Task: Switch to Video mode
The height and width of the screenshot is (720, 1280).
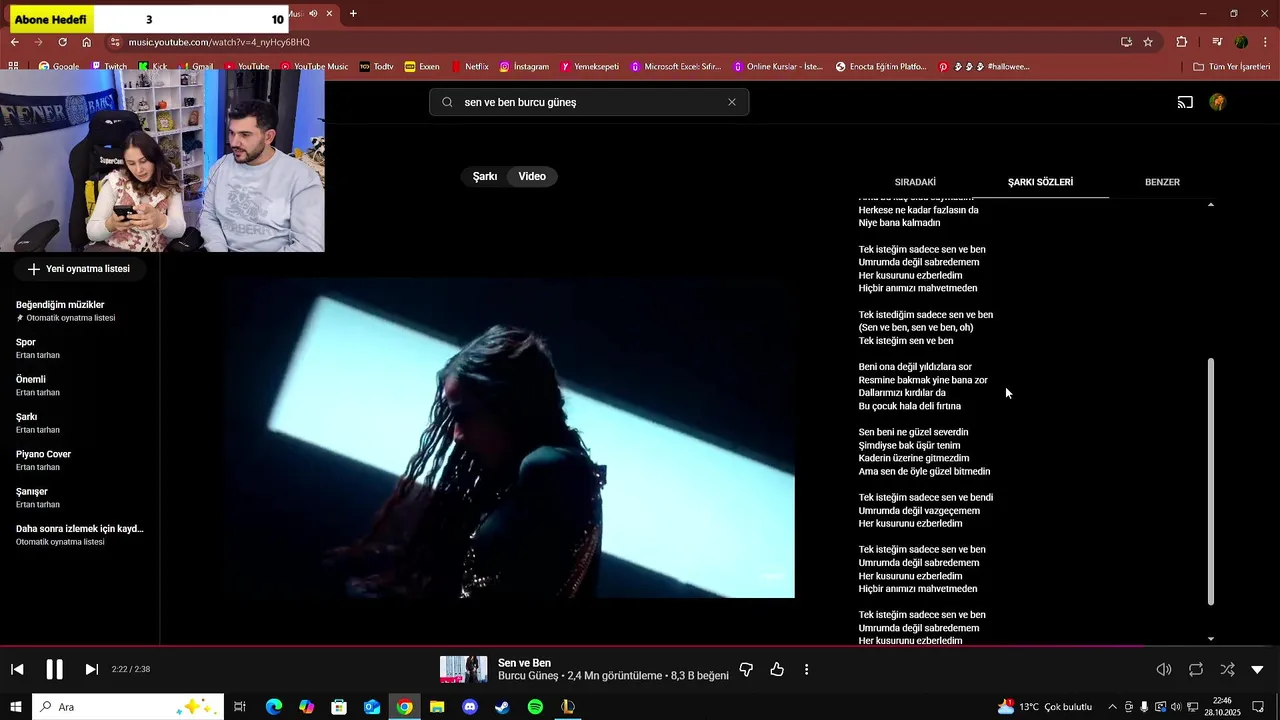Action: (x=532, y=176)
